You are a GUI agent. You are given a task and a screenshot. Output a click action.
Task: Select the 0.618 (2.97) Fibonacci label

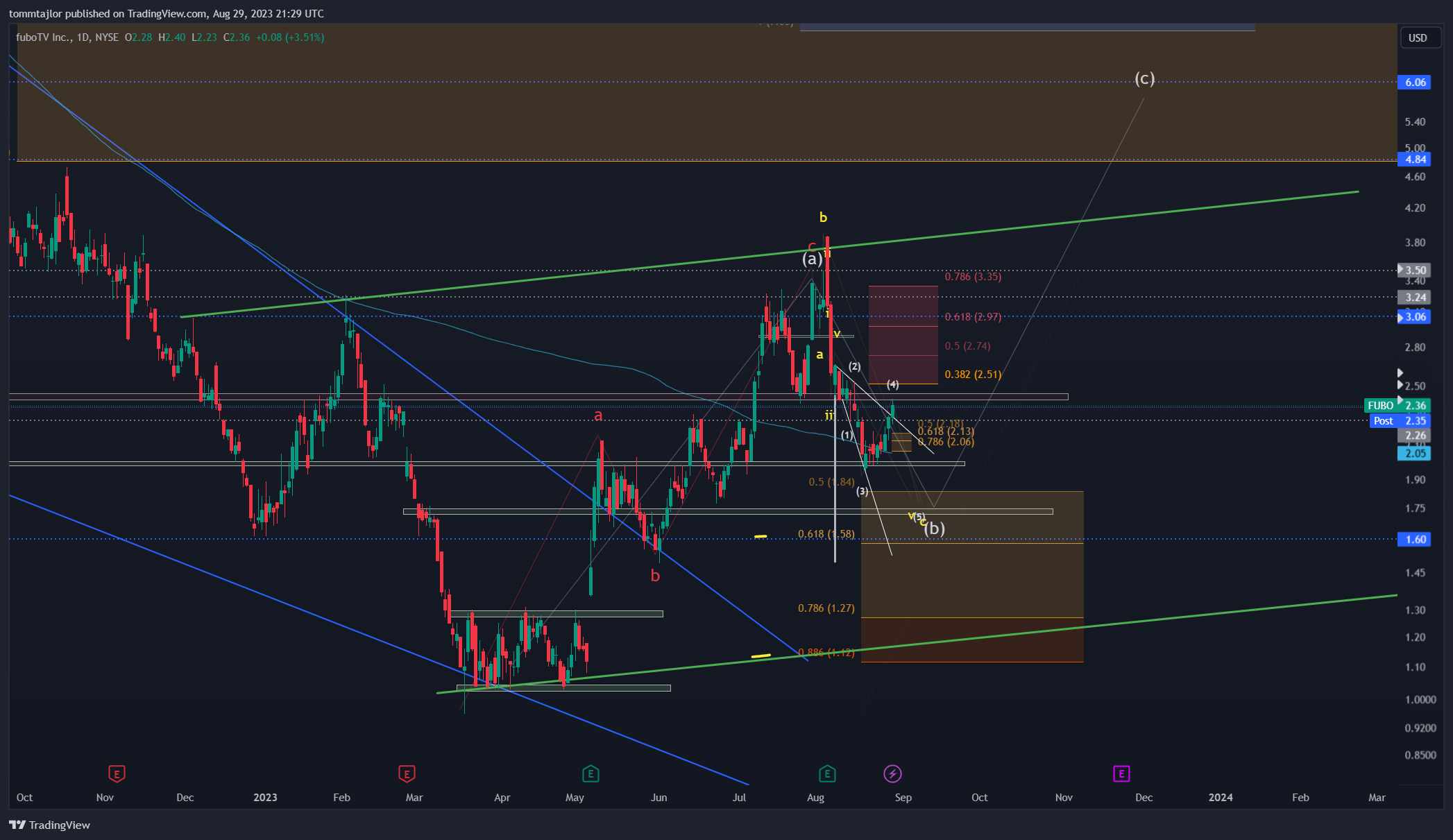coord(973,317)
